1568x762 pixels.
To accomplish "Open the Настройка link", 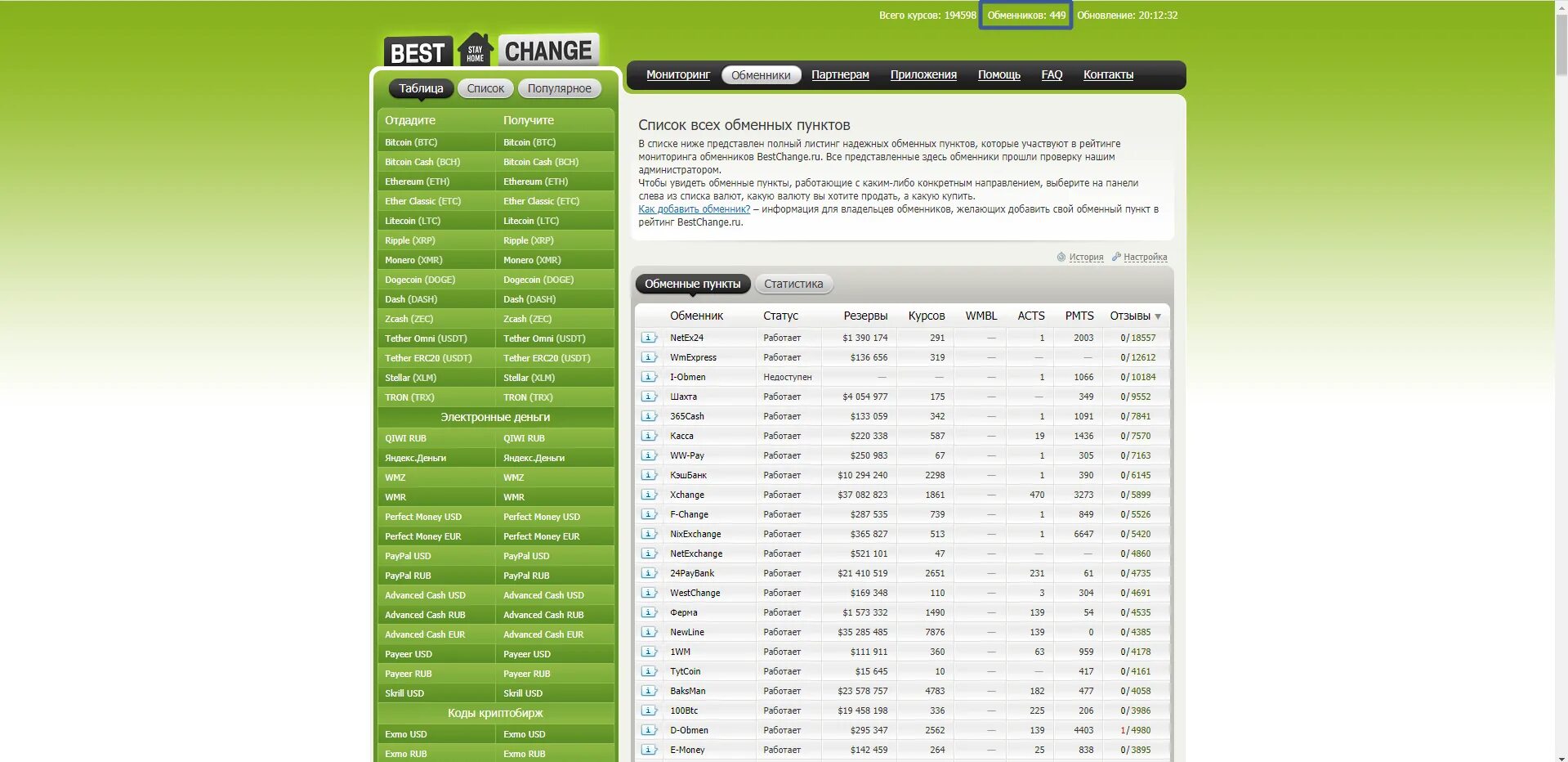I will (x=1145, y=257).
